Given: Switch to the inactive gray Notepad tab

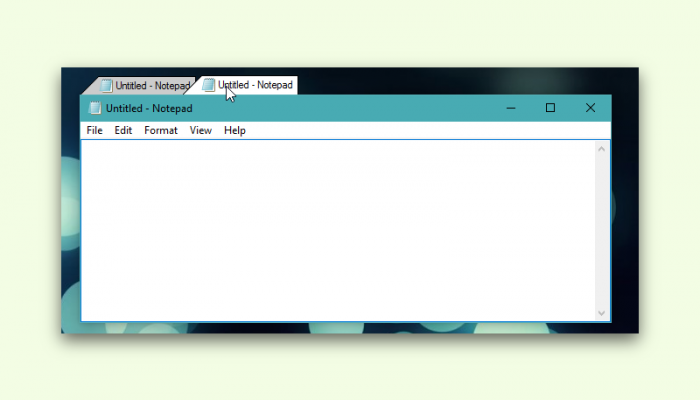Looking at the screenshot, I should point(142,85).
